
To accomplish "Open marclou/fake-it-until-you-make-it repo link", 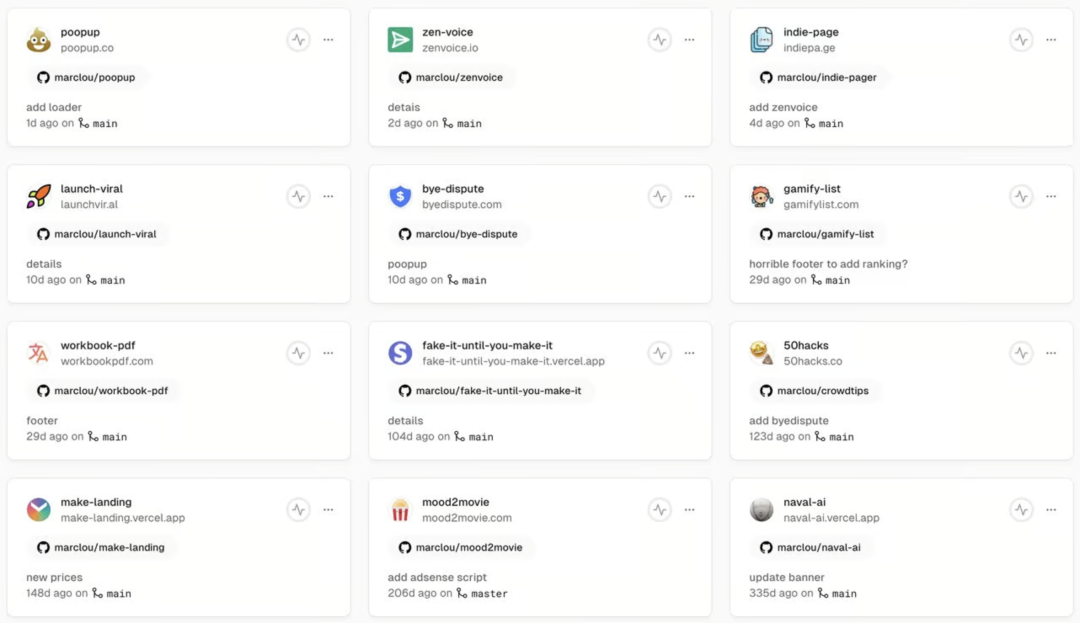I will [490, 390].
